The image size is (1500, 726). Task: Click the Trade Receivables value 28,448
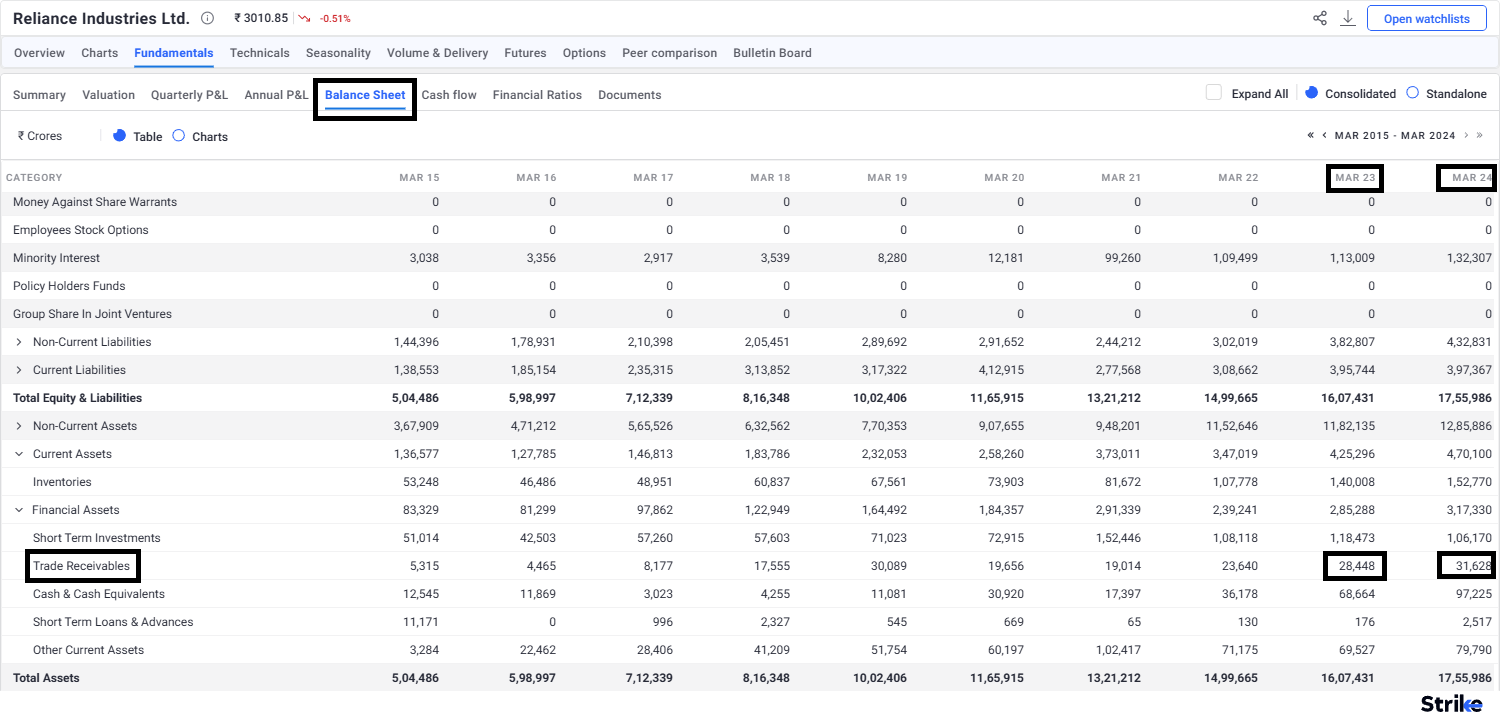[1355, 566]
